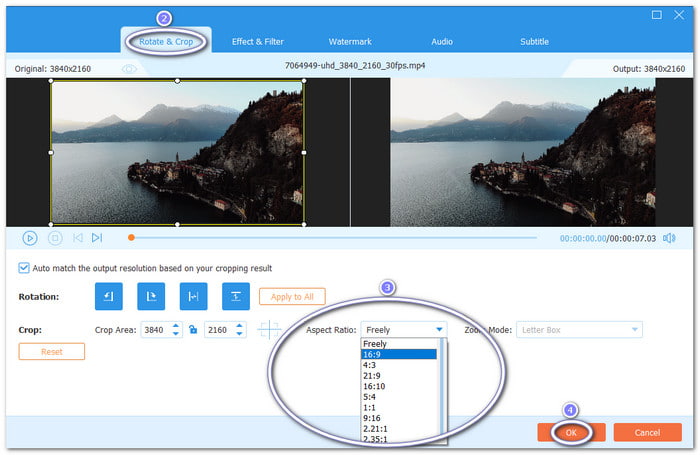The height and width of the screenshot is (455, 700).
Task: Click the file name 7064949-uhd_3840_2160_30fps.mp4
Action: (x=355, y=66)
